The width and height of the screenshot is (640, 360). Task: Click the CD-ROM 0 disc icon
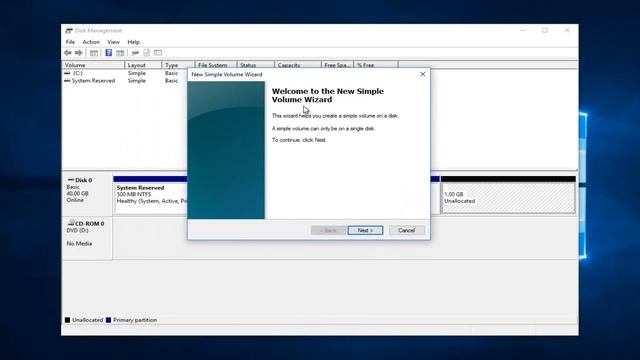tap(71, 223)
